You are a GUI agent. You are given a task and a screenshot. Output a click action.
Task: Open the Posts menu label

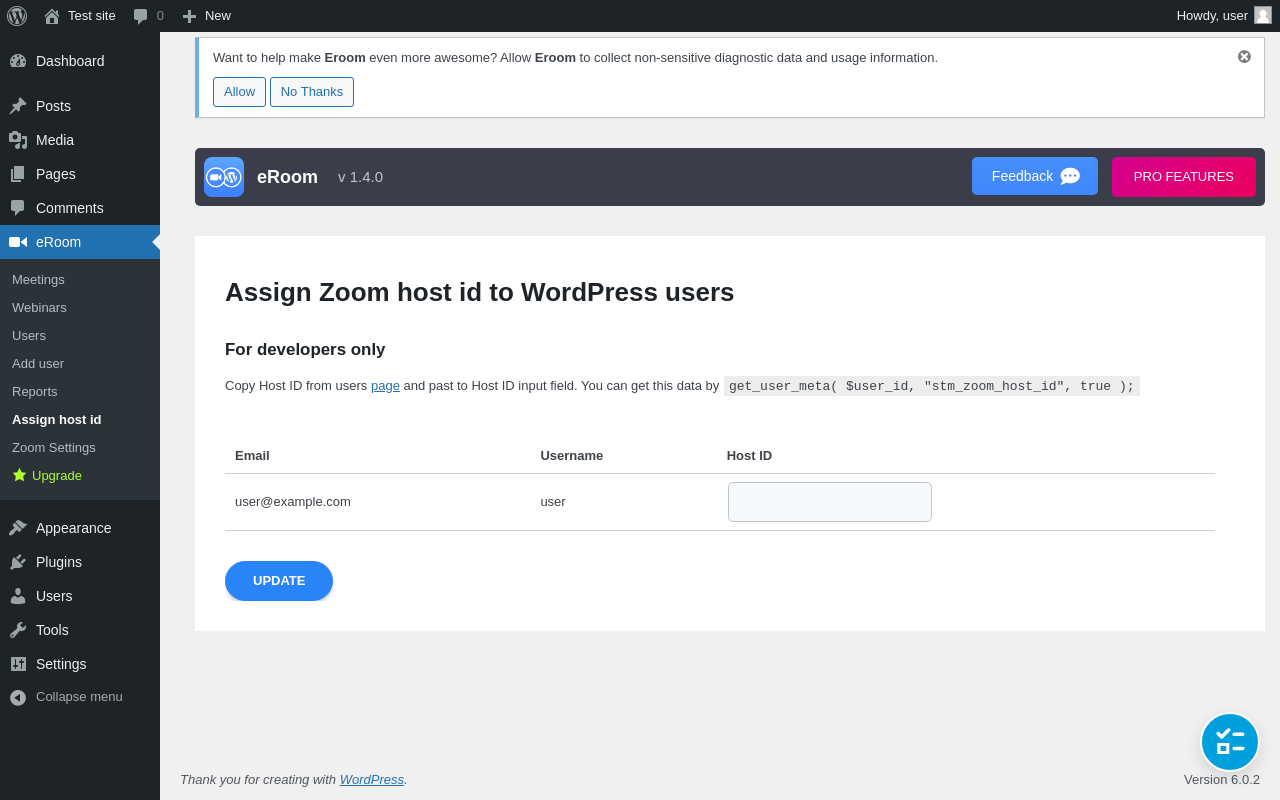coord(53,106)
